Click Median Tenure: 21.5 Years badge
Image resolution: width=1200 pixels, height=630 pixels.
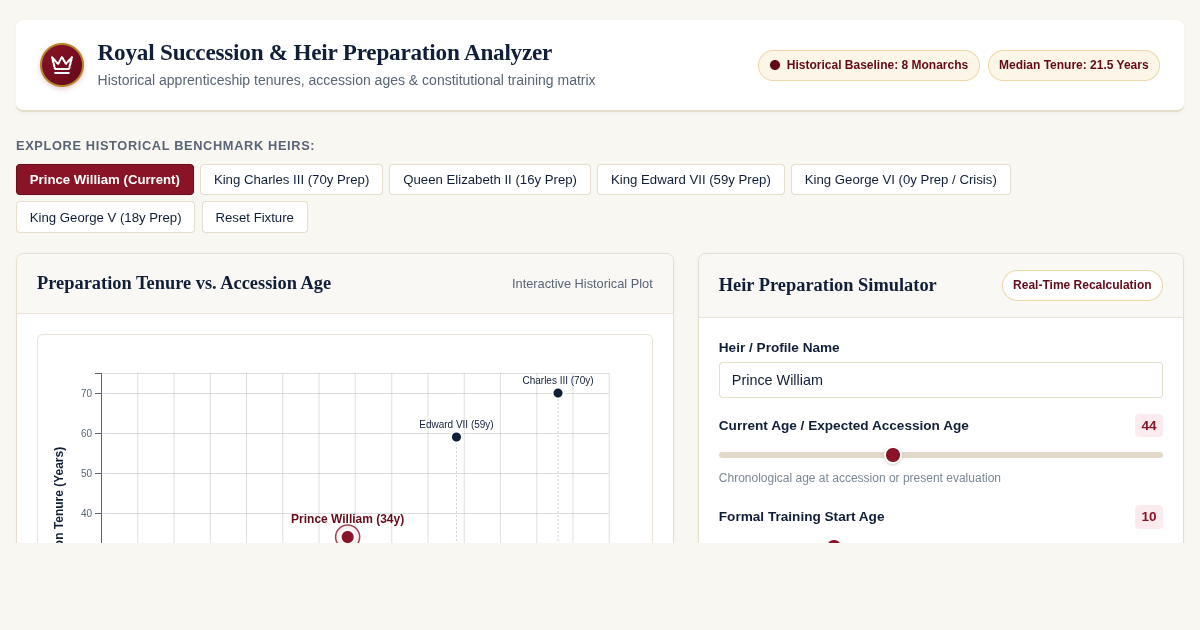coord(1074,65)
